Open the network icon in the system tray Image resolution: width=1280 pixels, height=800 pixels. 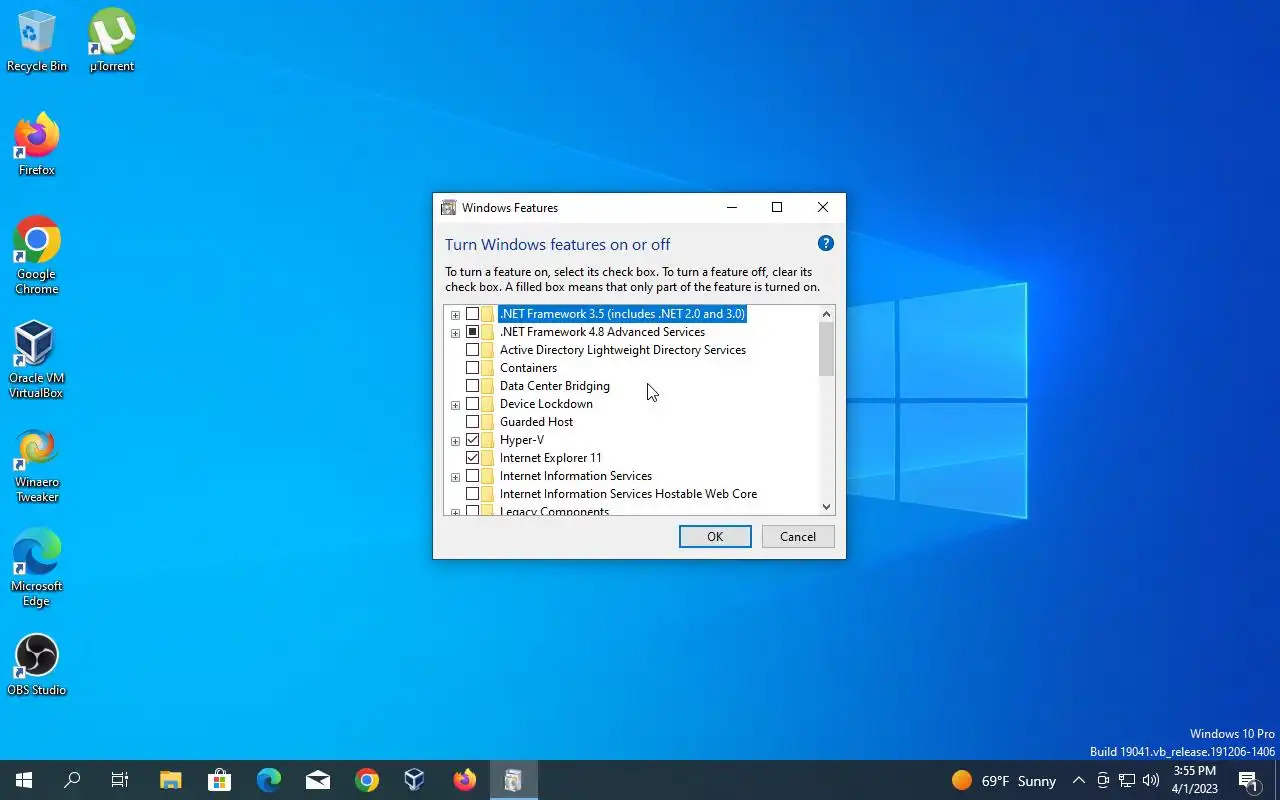coord(1127,780)
